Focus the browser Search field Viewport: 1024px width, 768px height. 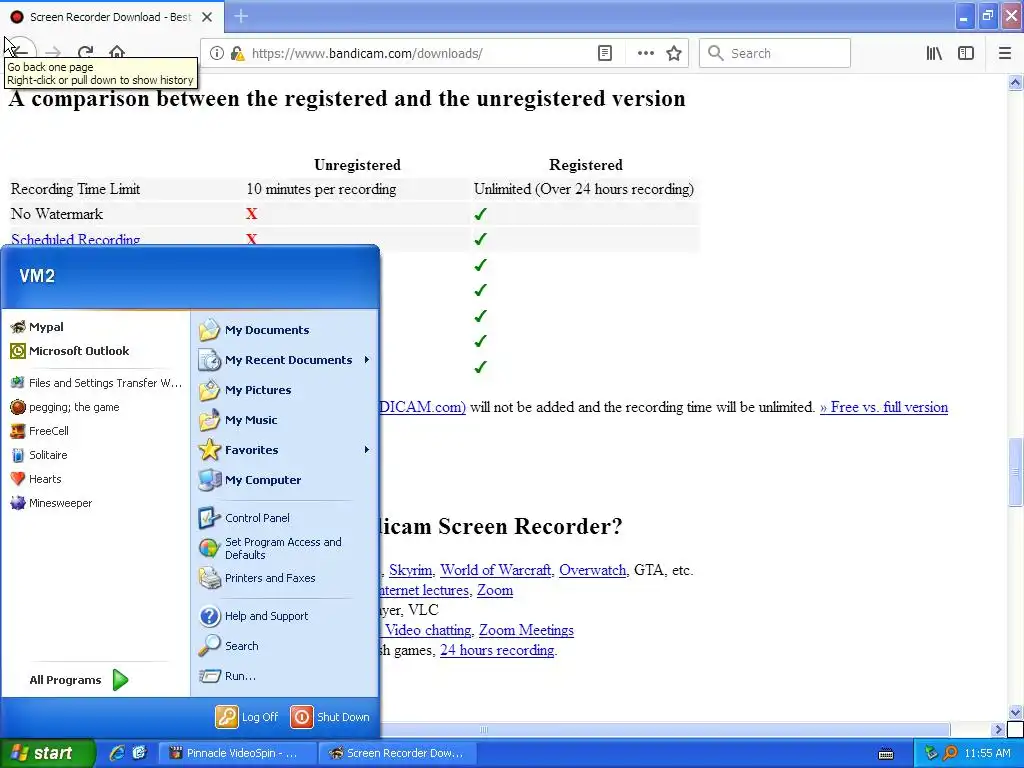(775, 54)
